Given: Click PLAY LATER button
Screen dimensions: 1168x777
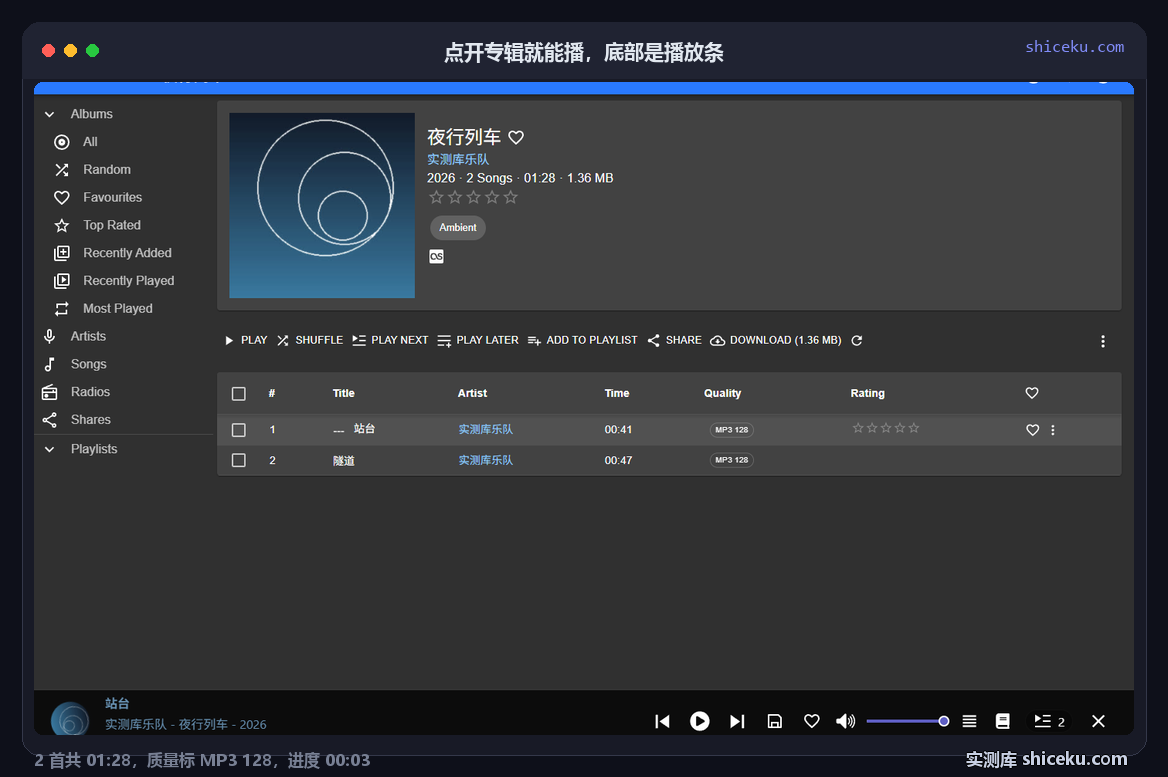Looking at the screenshot, I should [477, 340].
